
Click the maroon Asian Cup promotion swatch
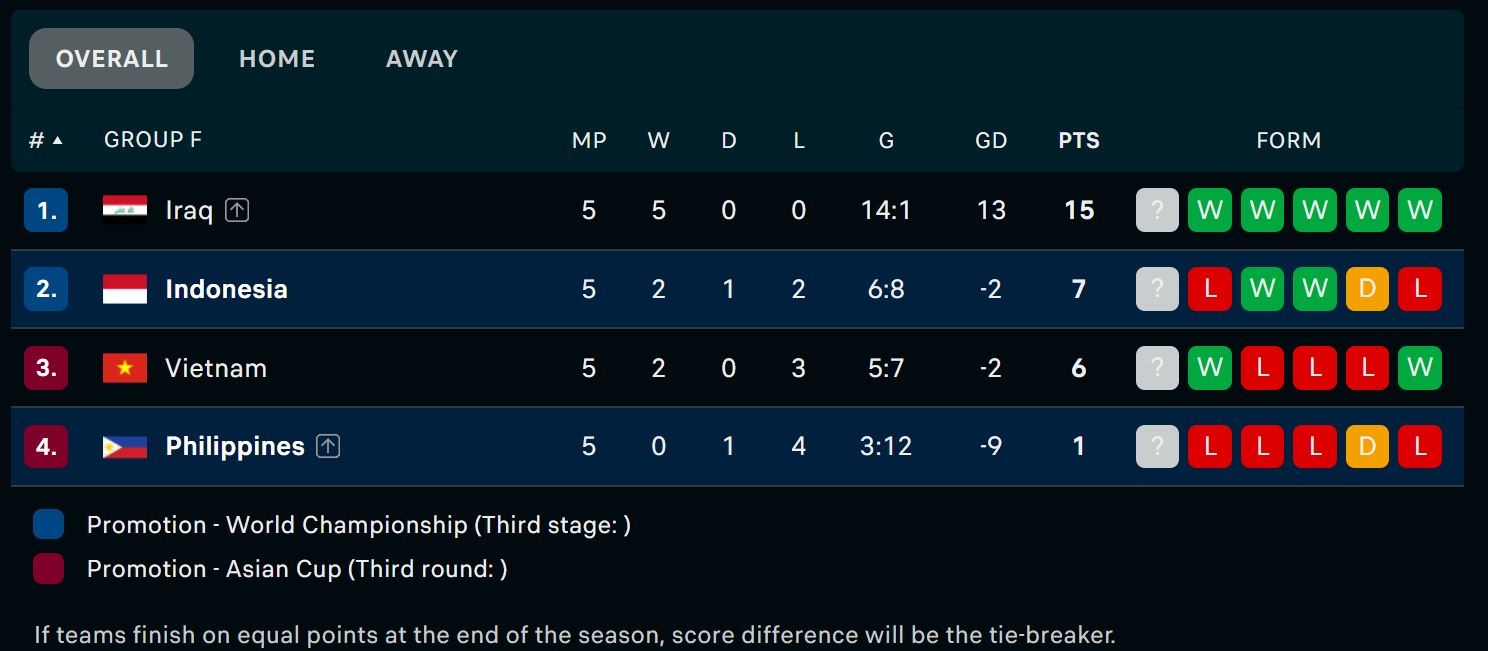click(x=48, y=568)
